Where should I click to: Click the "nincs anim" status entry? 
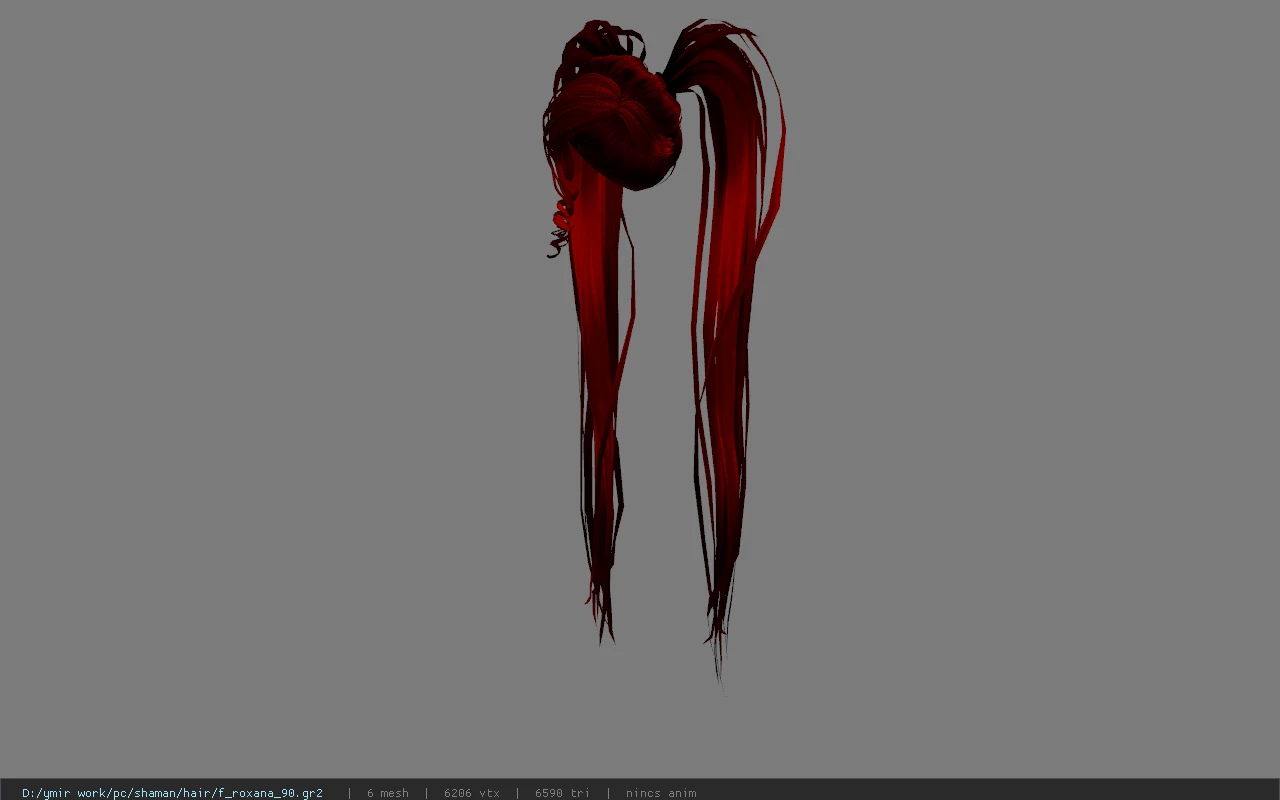[x=661, y=793]
